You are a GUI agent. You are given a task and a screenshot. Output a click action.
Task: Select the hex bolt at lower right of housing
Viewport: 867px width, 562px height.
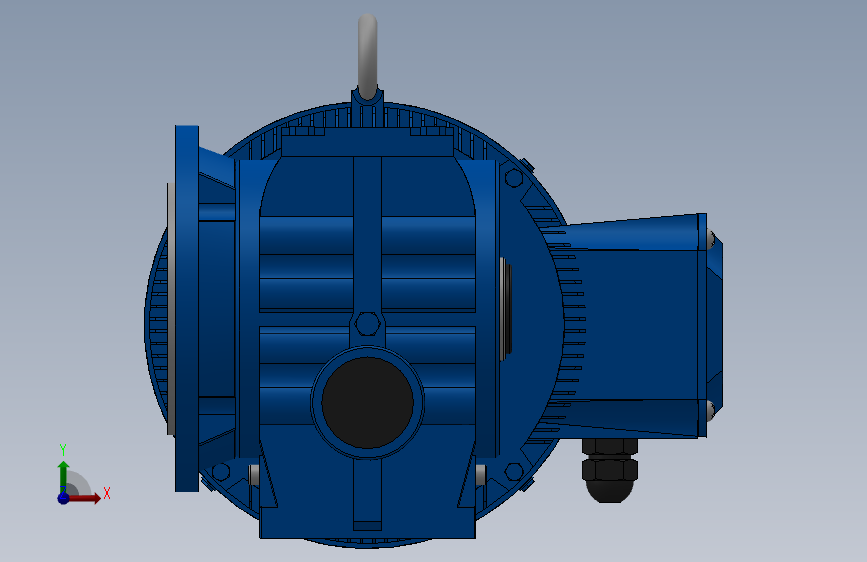tap(514, 472)
